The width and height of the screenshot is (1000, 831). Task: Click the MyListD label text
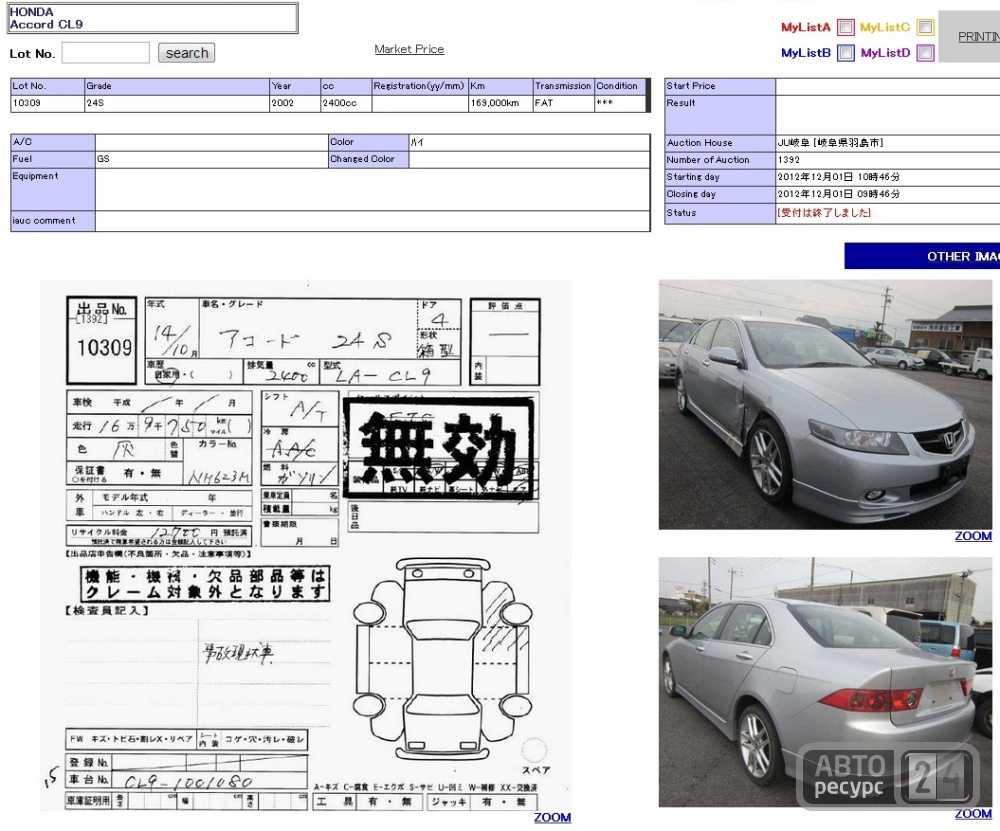coord(886,53)
